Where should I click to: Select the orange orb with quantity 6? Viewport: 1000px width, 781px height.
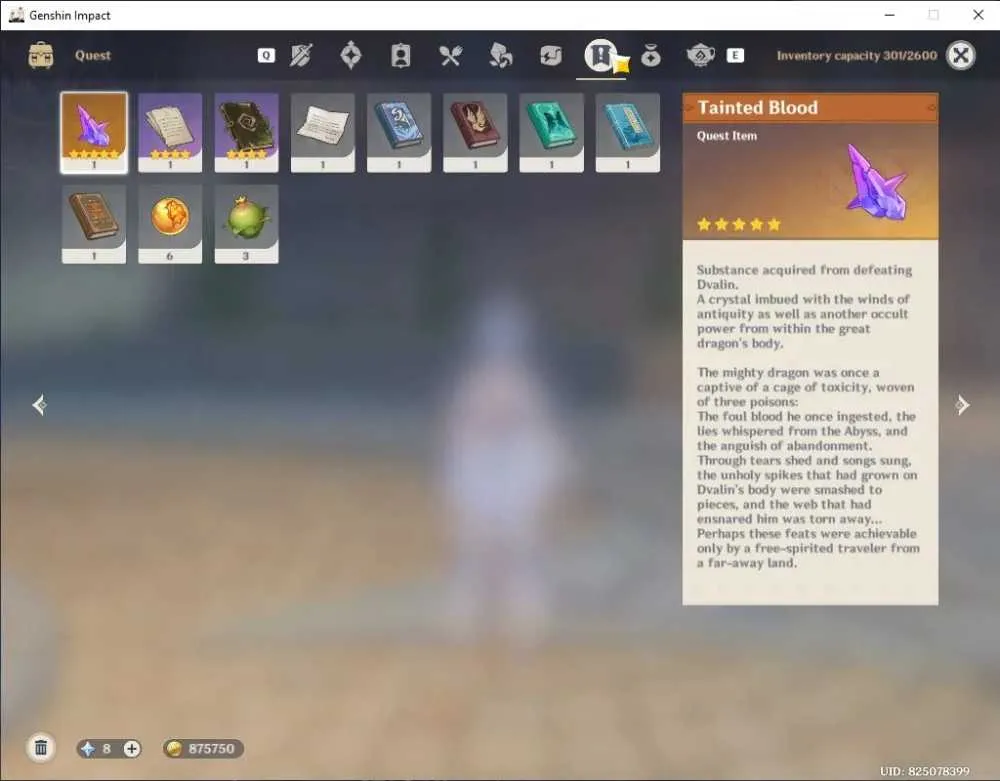(170, 224)
